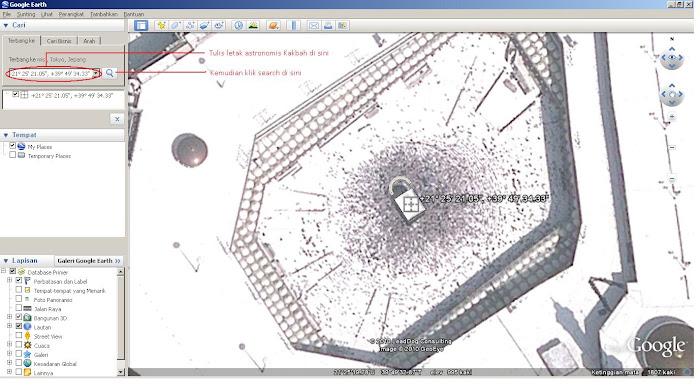The image size is (700, 392).
Task: Open the Lihat menu
Action: (x=47, y=14)
